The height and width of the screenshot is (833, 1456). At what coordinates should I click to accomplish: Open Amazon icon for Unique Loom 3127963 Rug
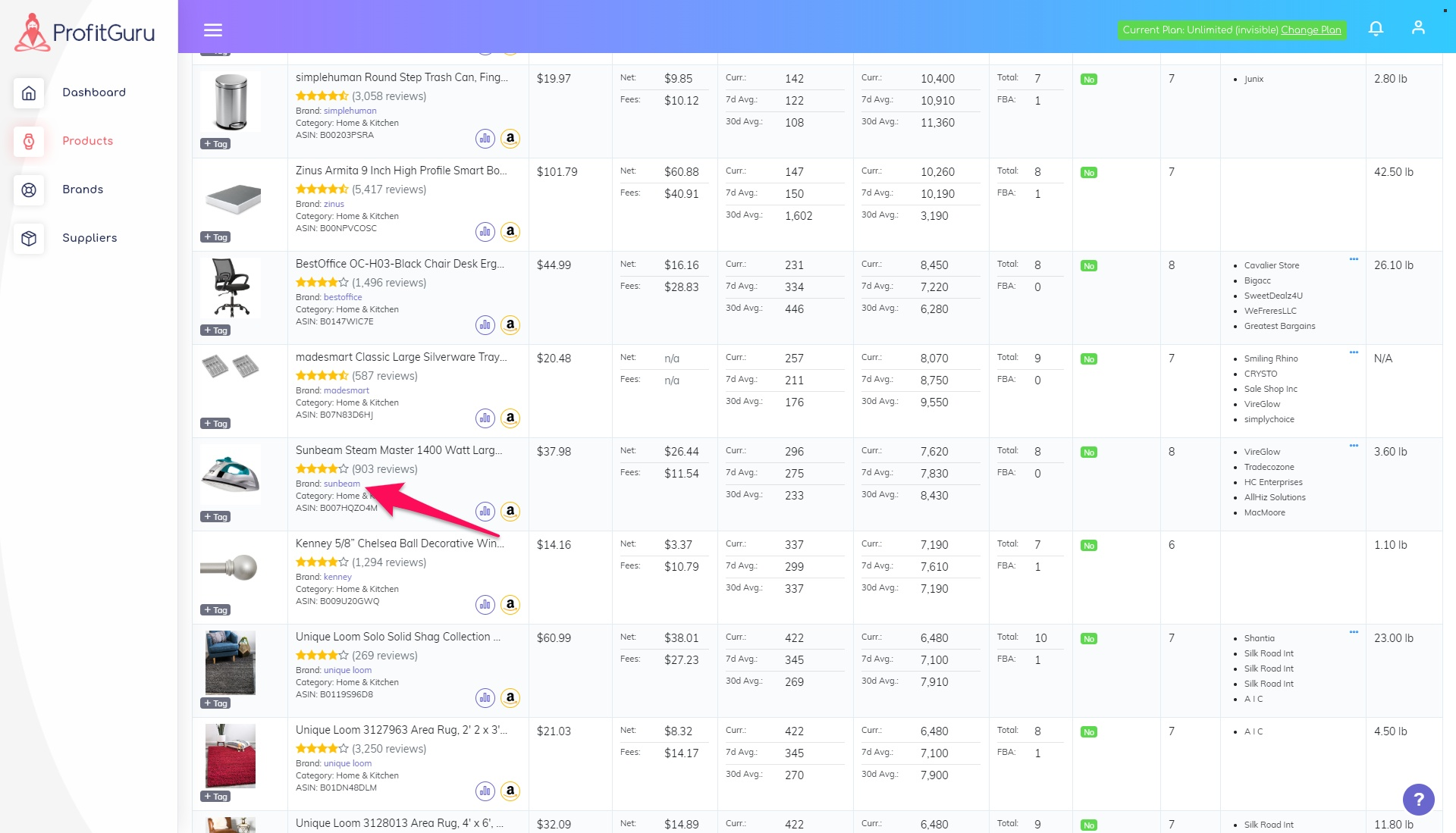coord(510,791)
